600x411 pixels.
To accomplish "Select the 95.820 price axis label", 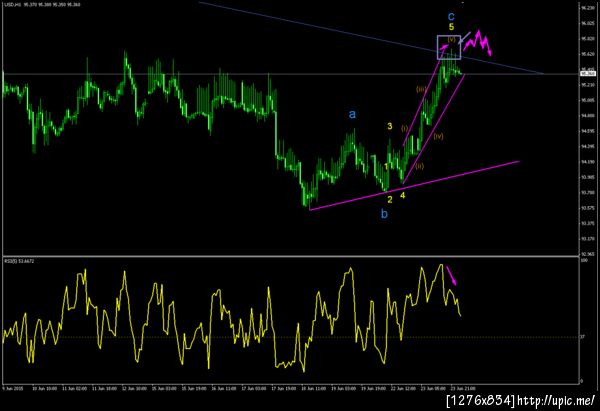I will (588, 39).
